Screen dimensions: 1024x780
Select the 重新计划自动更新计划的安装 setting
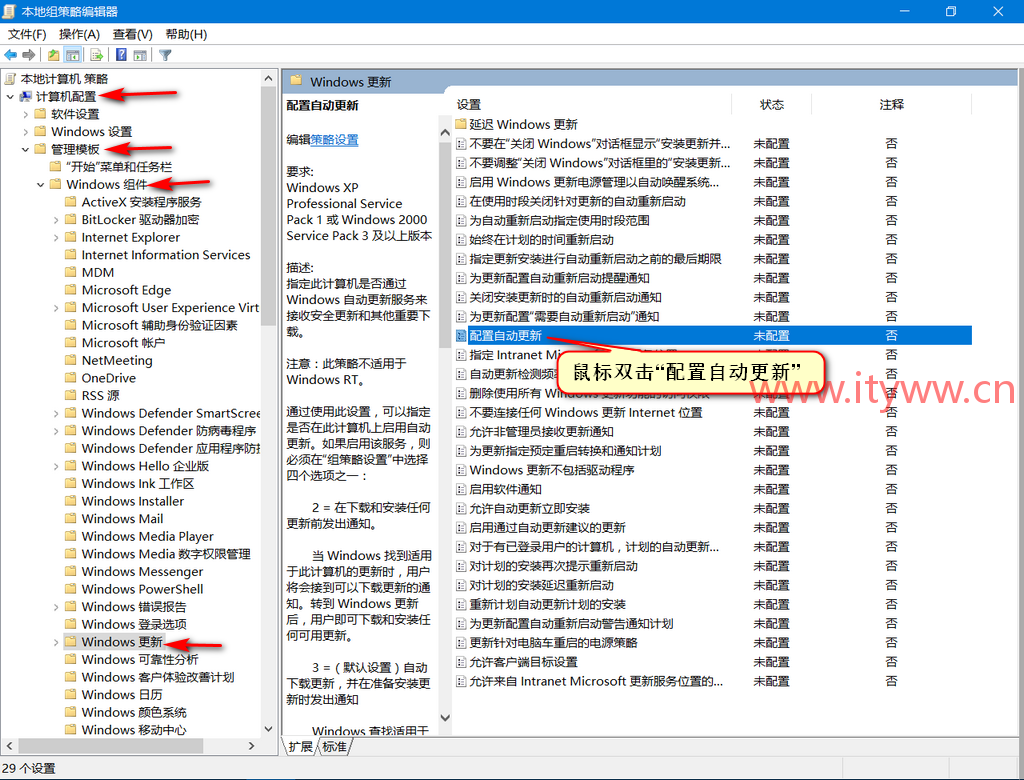[x=547, y=604]
